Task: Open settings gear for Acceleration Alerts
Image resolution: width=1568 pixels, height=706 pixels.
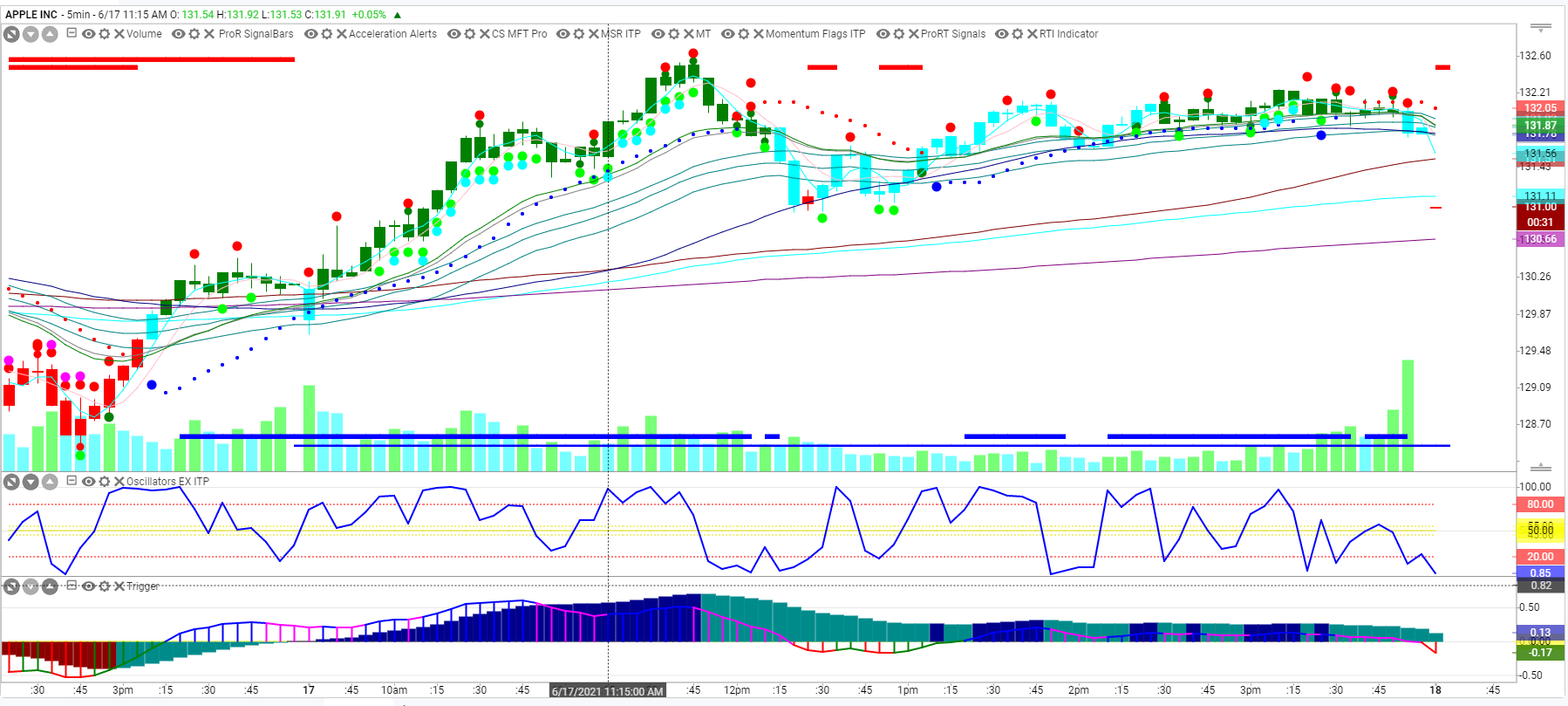Action: pyautogui.click(x=327, y=34)
